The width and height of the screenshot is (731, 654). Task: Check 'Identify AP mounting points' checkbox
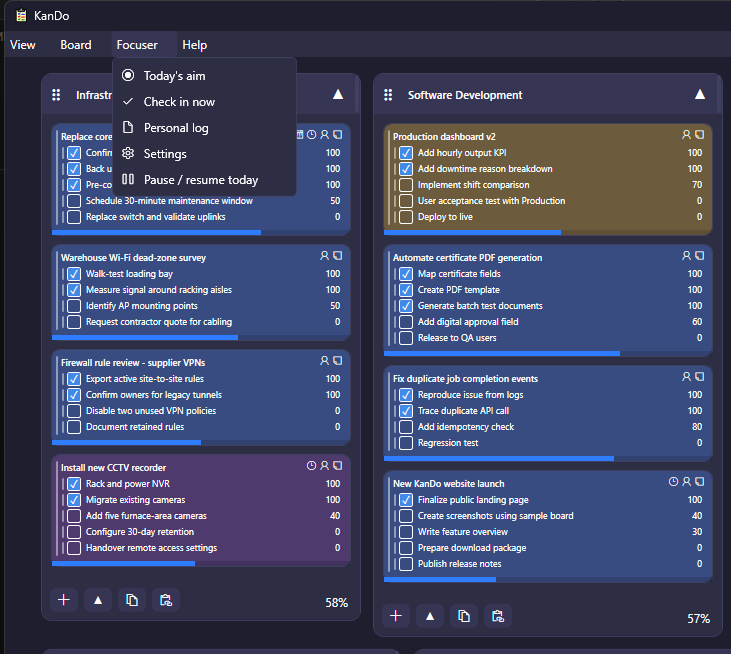[74, 306]
